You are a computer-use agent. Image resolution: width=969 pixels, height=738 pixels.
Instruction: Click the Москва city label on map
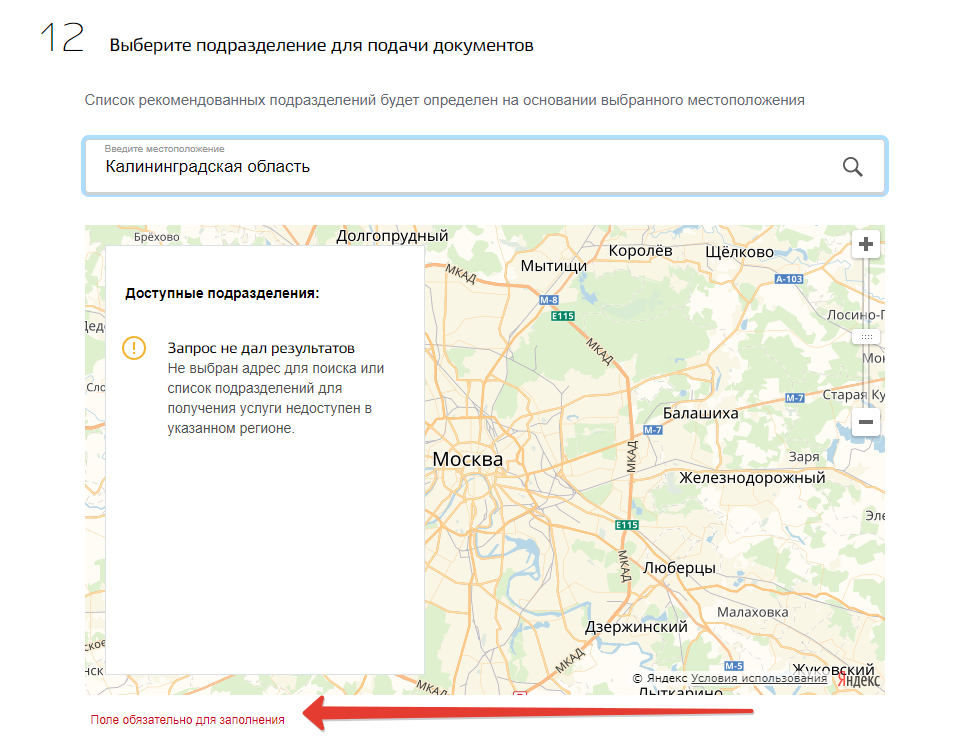tap(468, 459)
